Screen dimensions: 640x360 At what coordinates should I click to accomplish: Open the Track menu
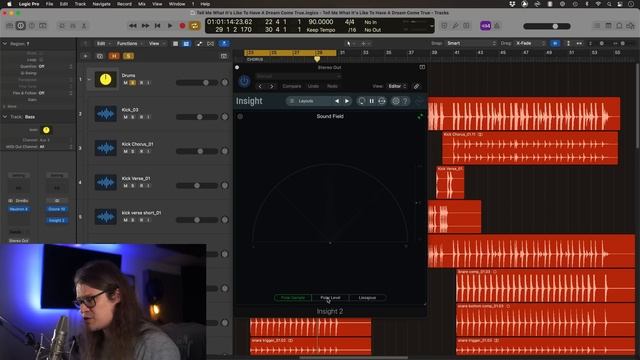tap(80, 4)
